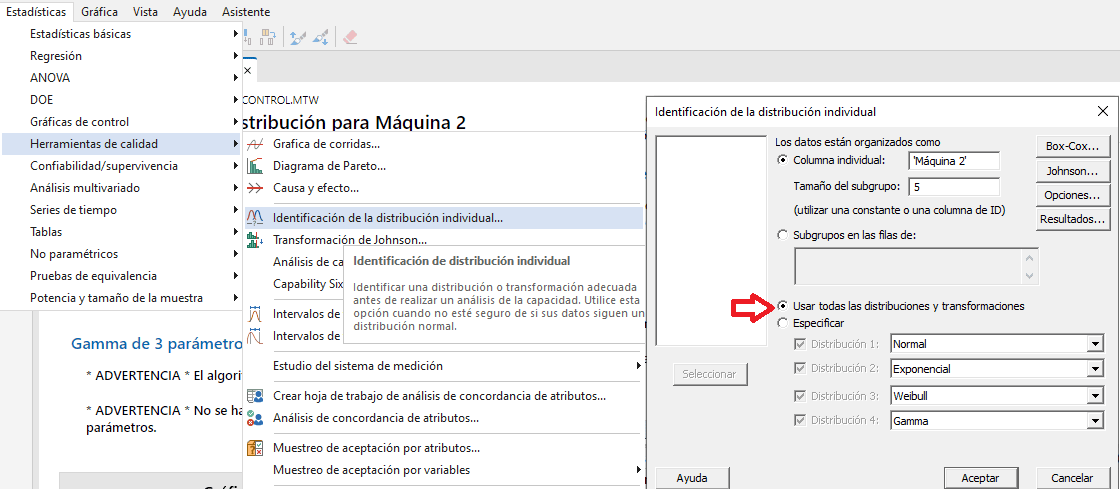Open the Gráfica de corridas run chart icon
The height and width of the screenshot is (489, 1120).
click(255, 144)
